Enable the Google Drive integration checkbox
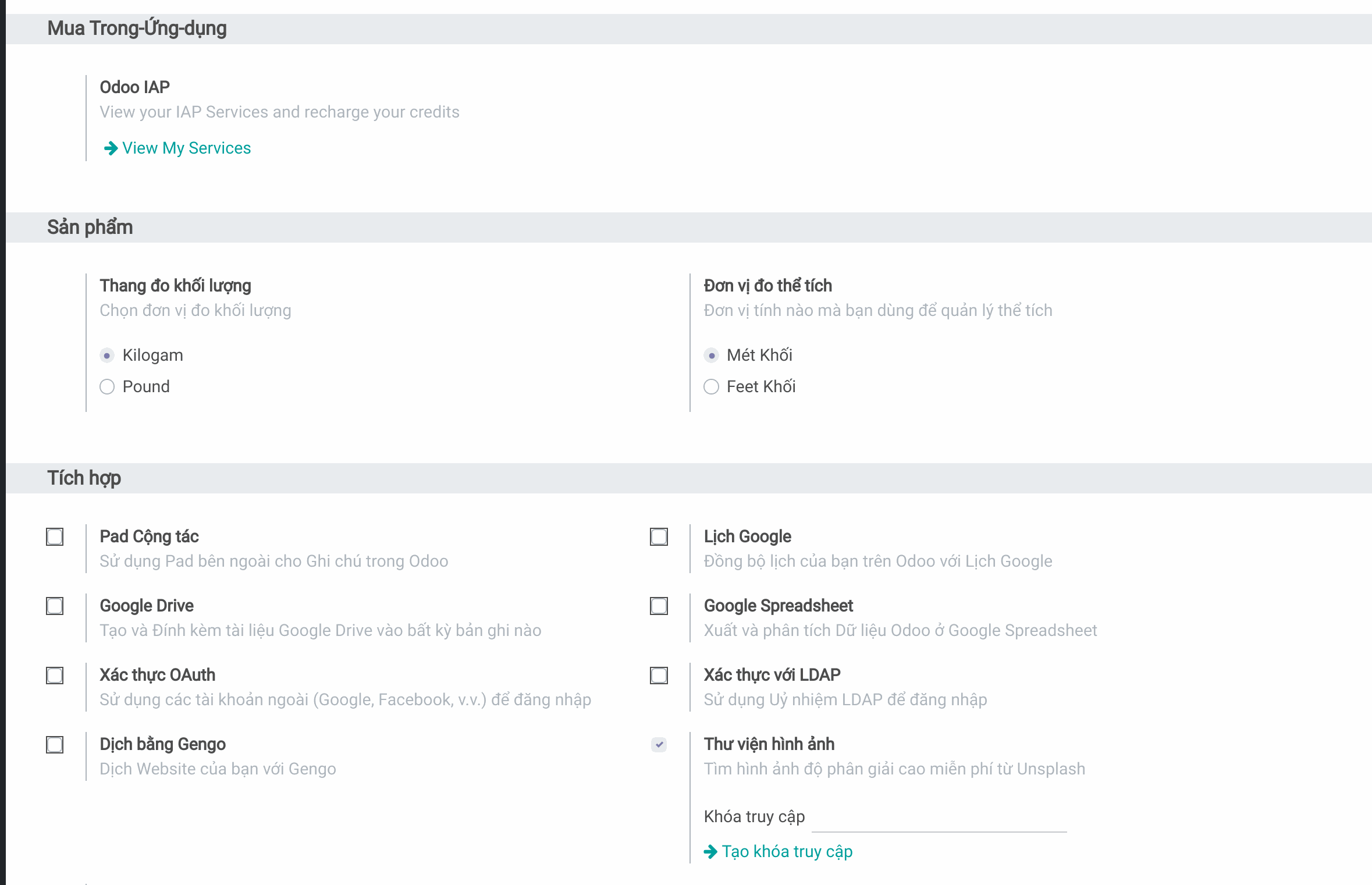1372x885 pixels. [x=55, y=606]
